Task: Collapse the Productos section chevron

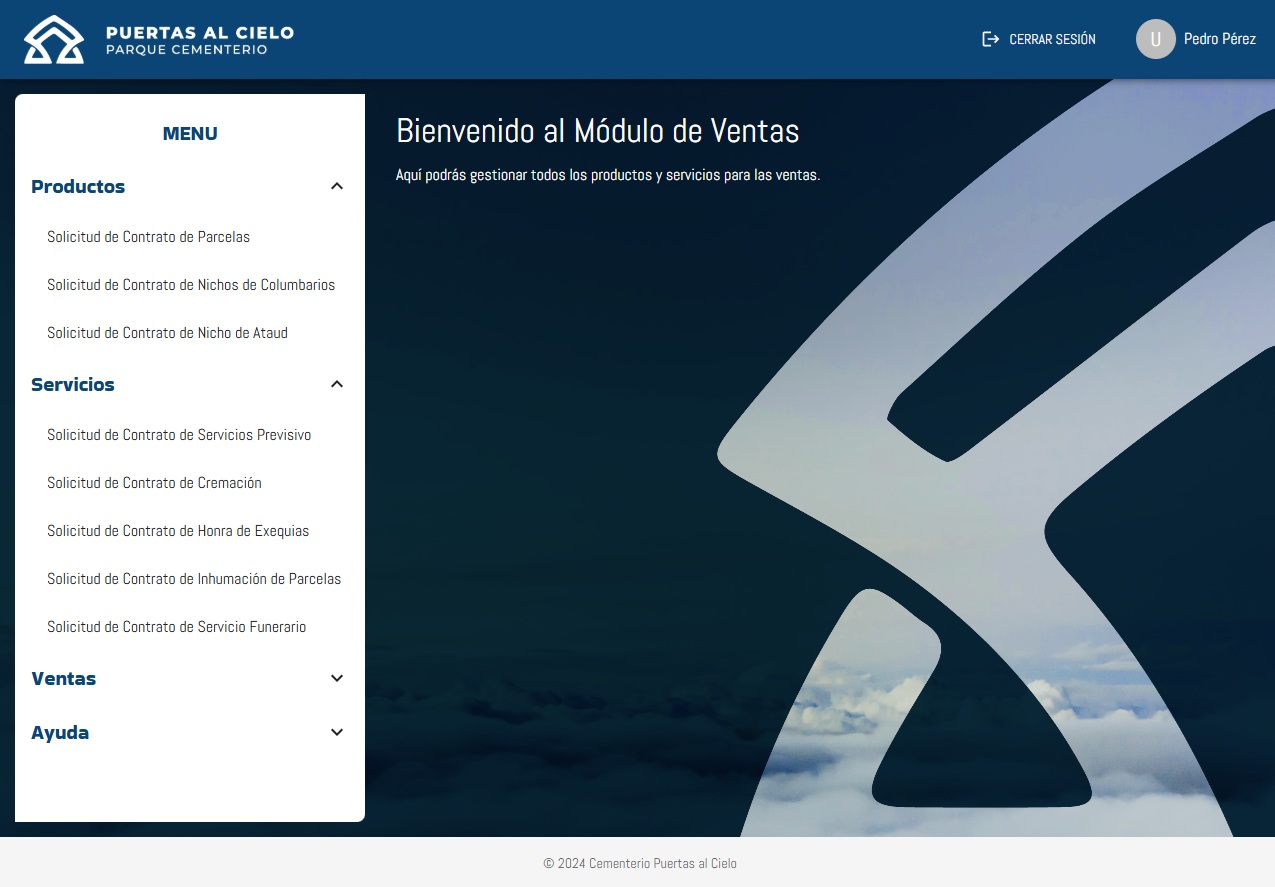Action: [337, 186]
